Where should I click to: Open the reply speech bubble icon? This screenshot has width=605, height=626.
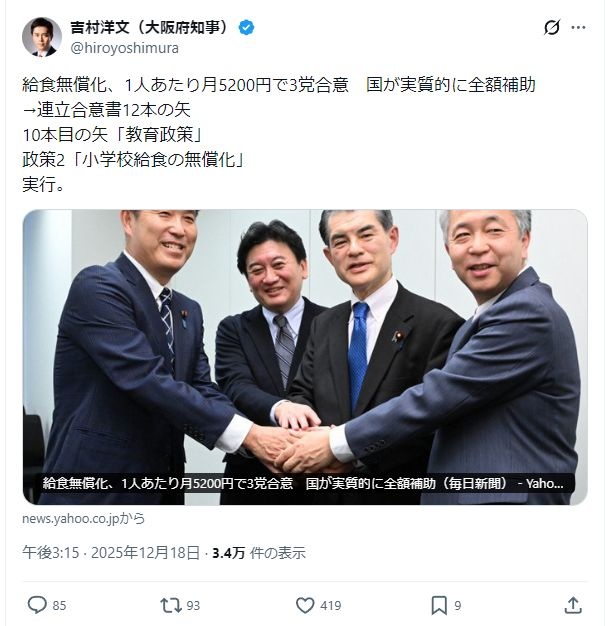coord(37,605)
